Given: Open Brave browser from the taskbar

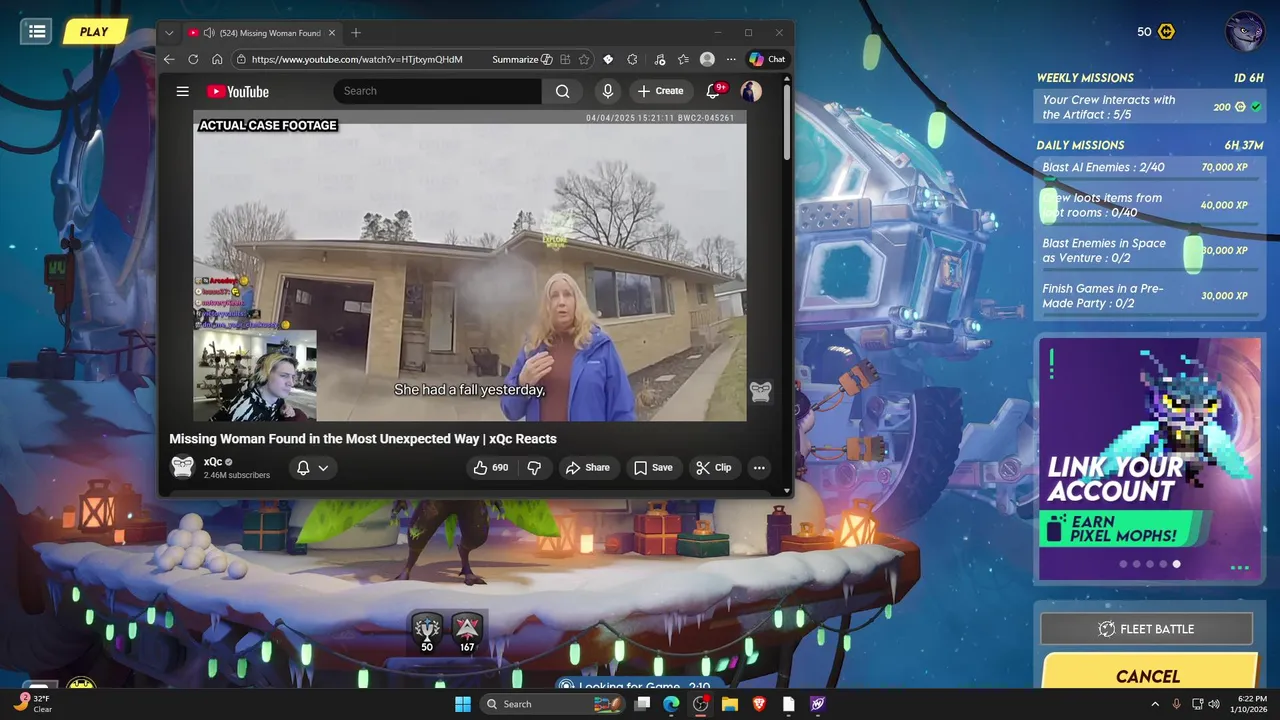Looking at the screenshot, I should pos(759,704).
